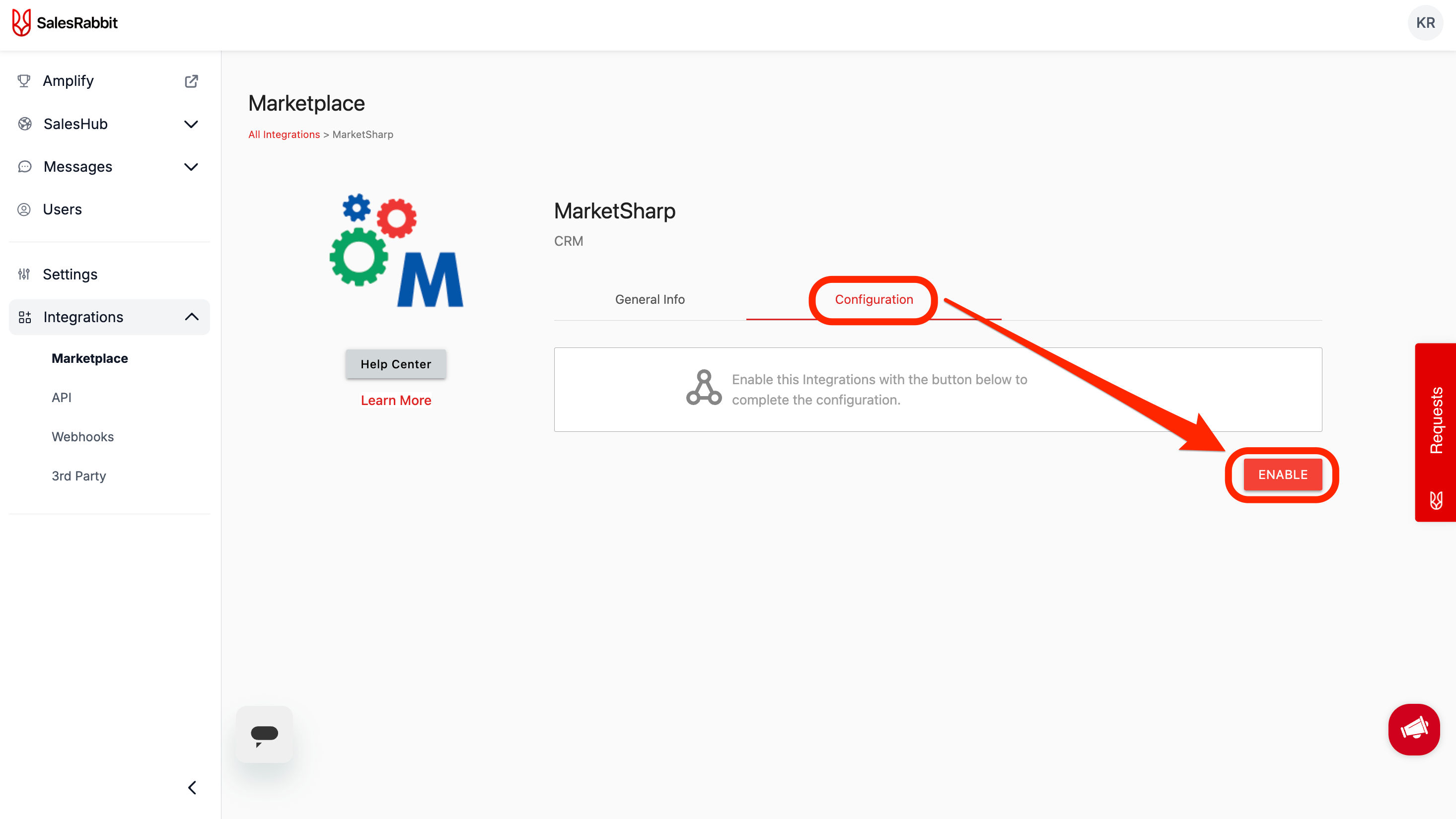The image size is (1456, 819).
Task: Open Amplify external link icon
Action: coord(191,81)
